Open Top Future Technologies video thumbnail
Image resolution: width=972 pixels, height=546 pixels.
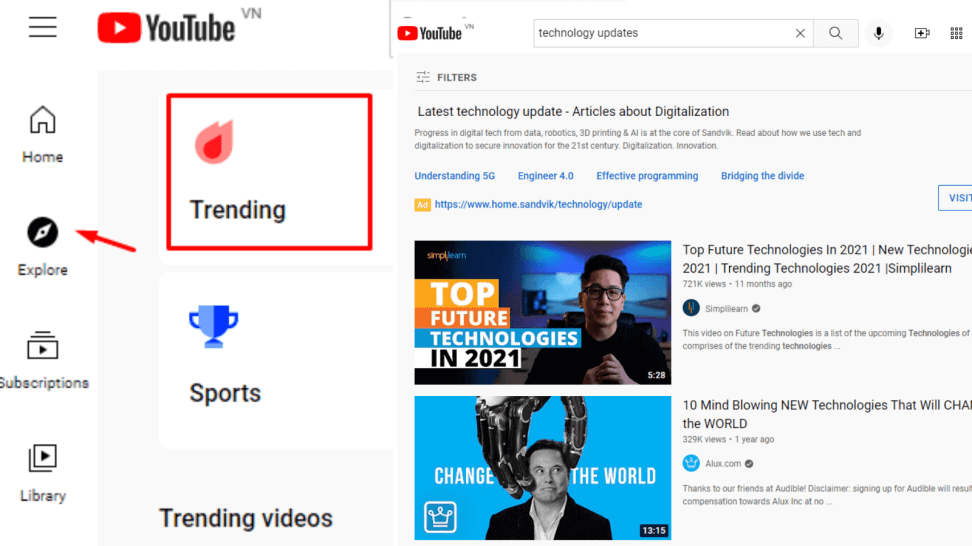click(x=542, y=312)
